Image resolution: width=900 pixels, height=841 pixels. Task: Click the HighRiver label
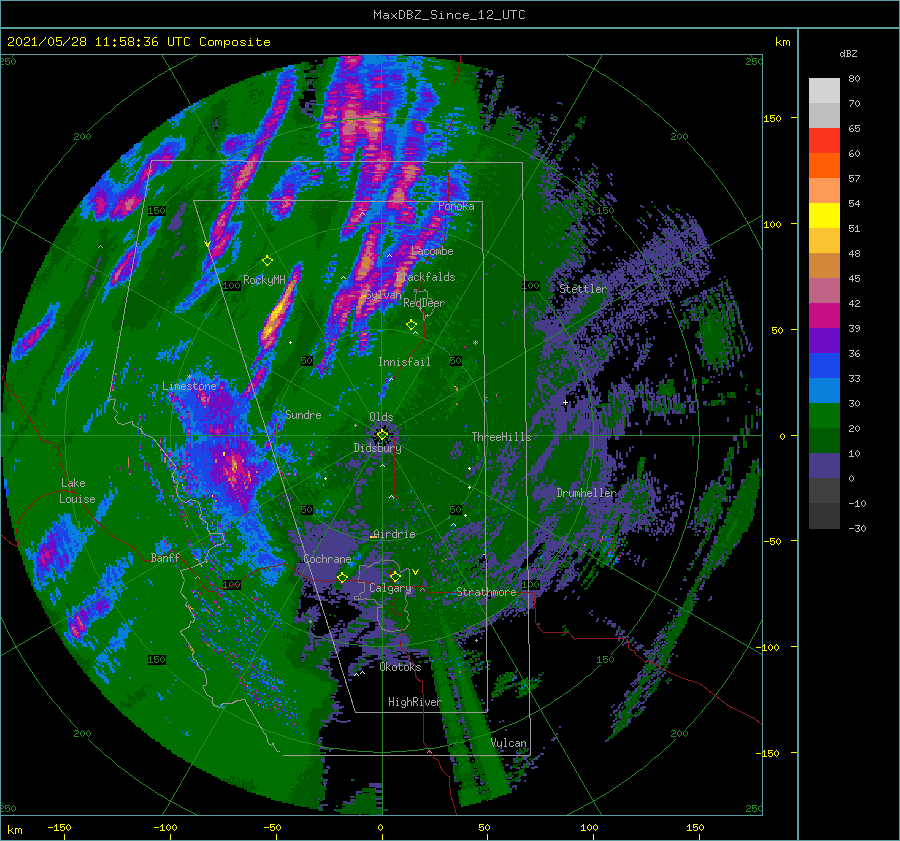[x=414, y=702]
